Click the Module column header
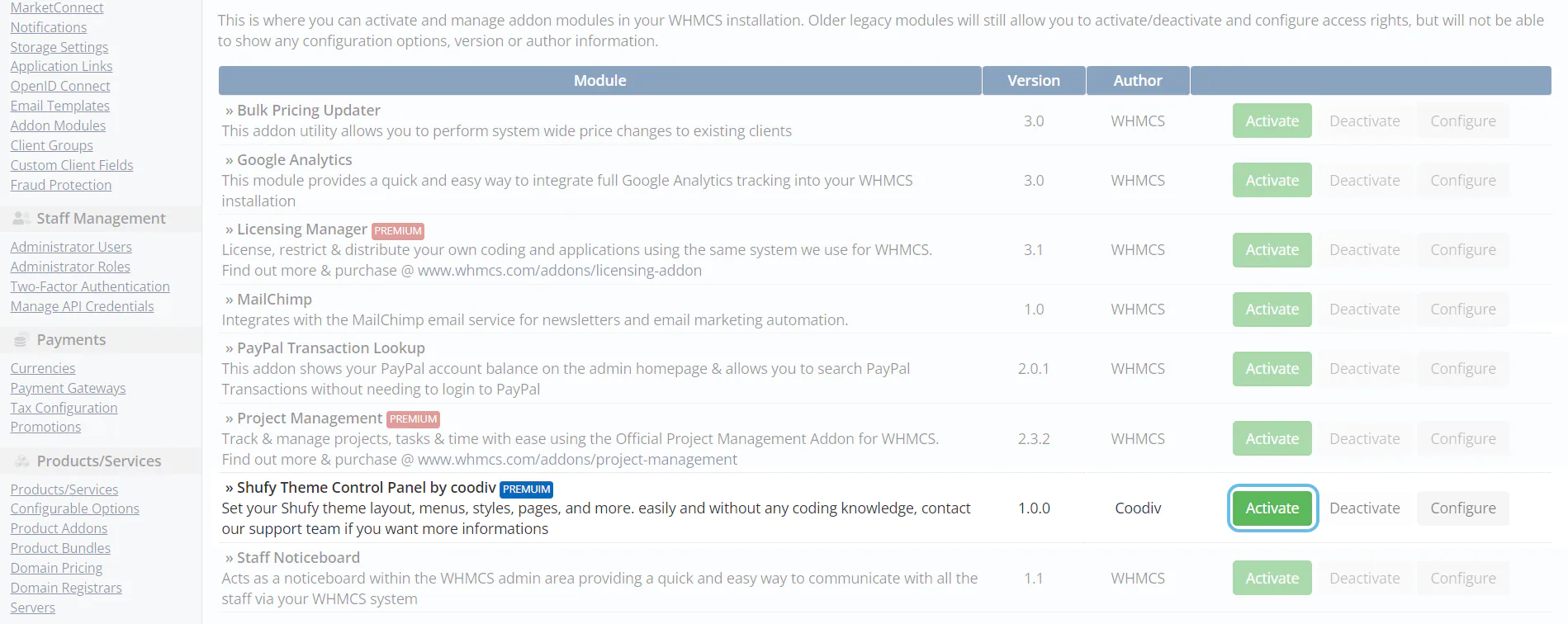 (599, 81)
